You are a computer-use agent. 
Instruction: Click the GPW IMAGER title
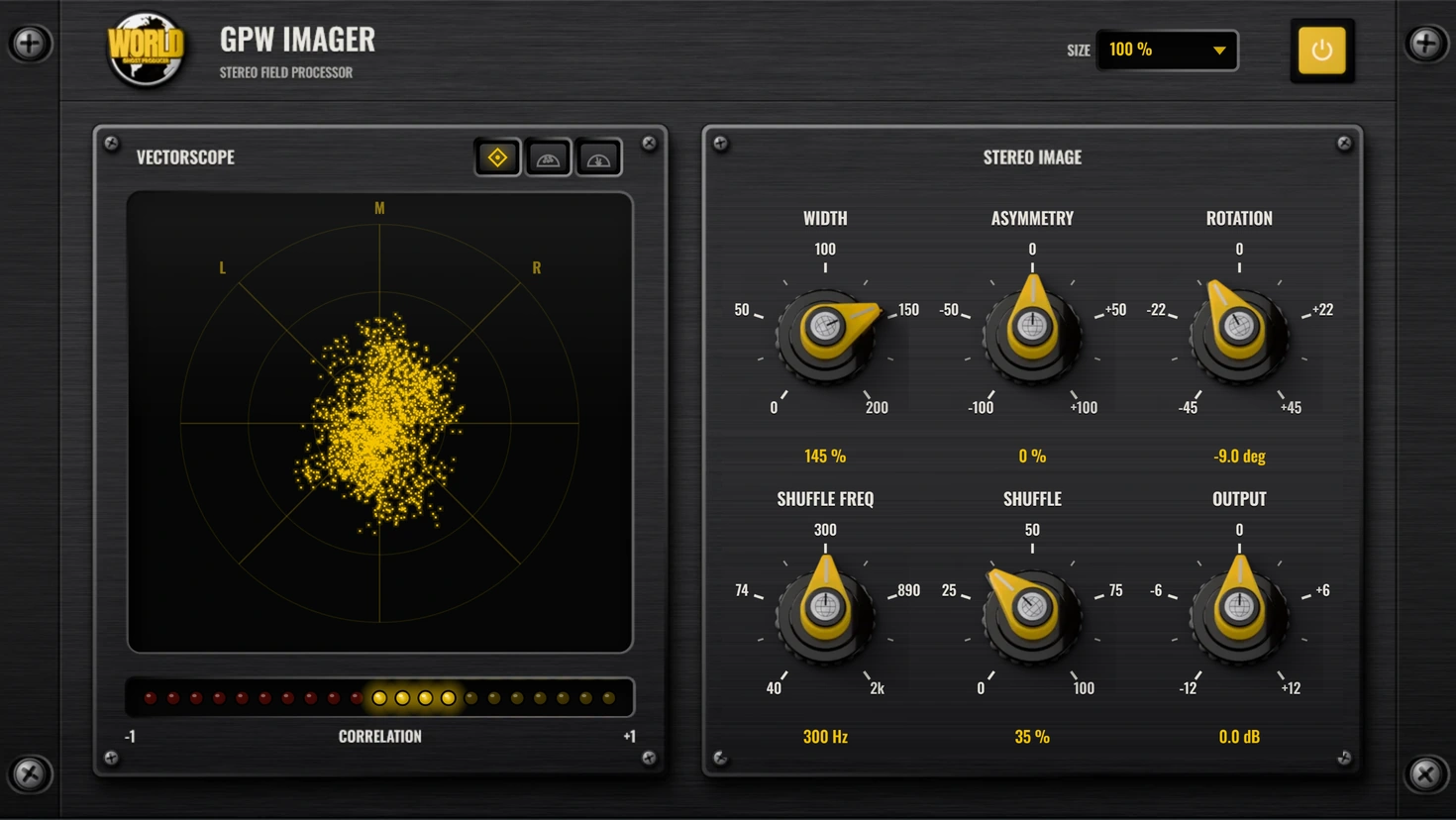coord(297,40)
